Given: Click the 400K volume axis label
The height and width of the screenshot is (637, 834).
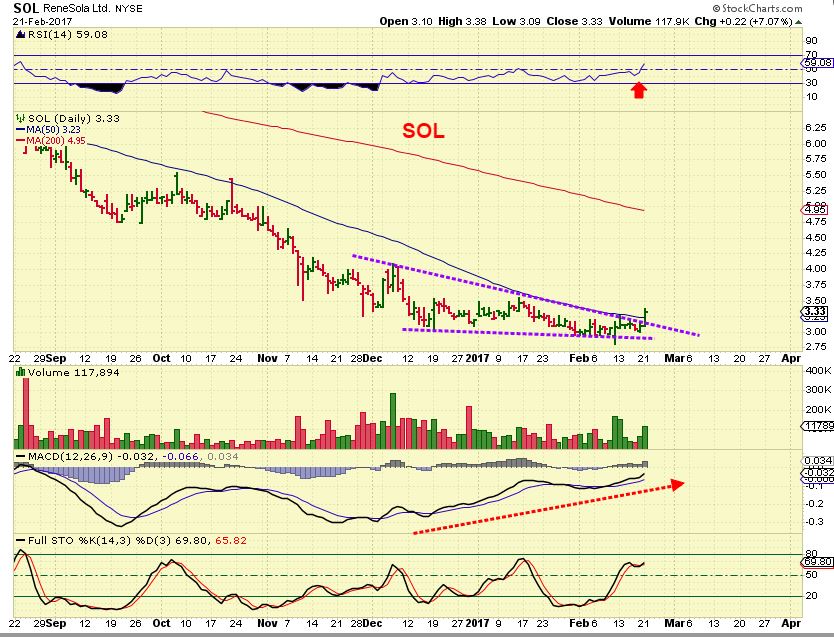Looking at the screenshot, I should pyautogui.click(x=818, y=370).
